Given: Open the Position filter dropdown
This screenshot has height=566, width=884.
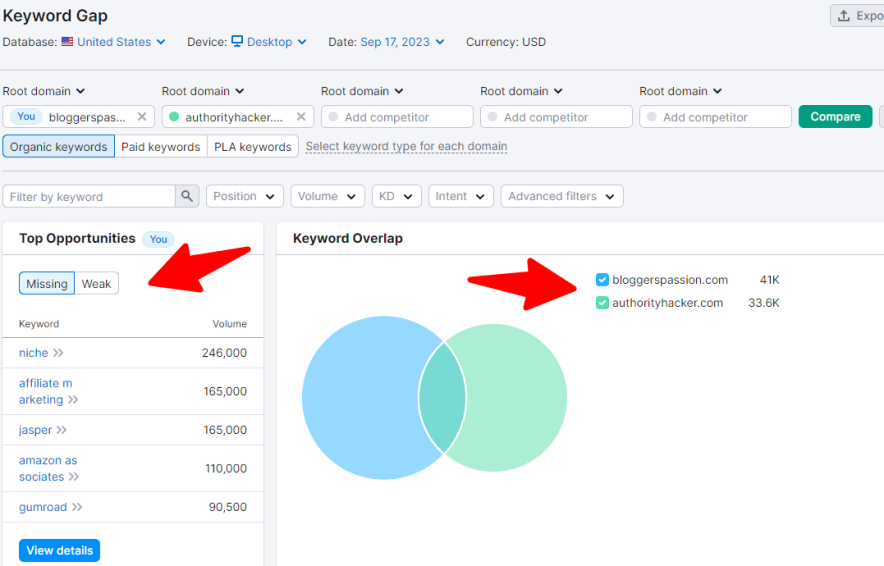Looking at the screenshot, I should point(244,197).
